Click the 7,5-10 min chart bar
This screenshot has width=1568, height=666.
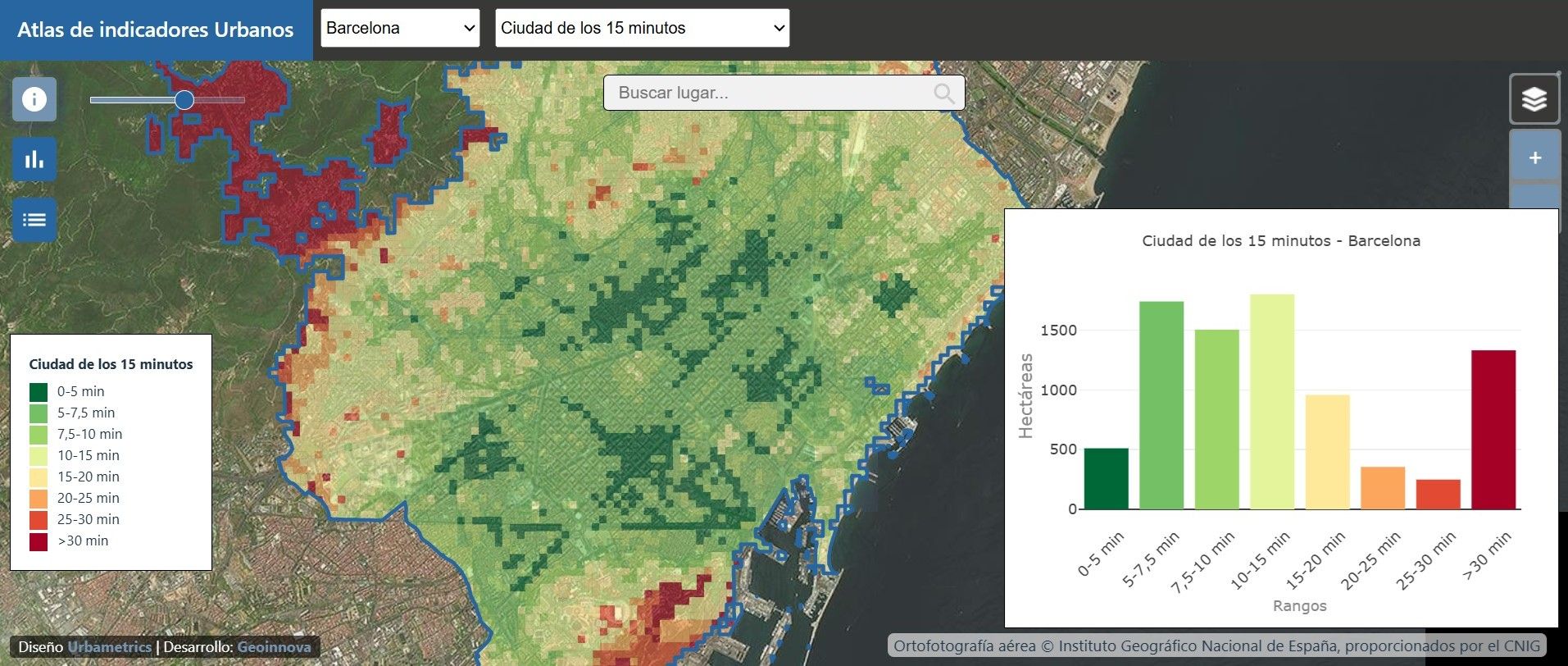tap(1216, 419)
